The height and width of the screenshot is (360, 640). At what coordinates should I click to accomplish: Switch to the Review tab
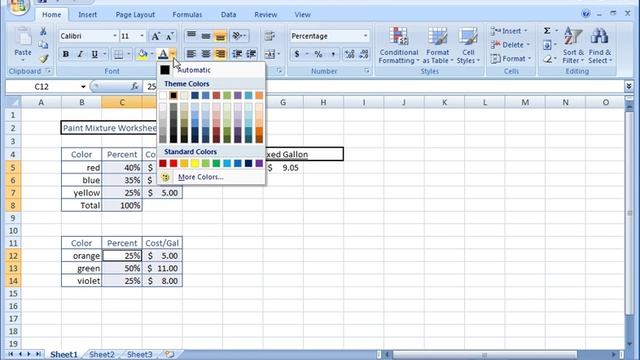(266, 15)
